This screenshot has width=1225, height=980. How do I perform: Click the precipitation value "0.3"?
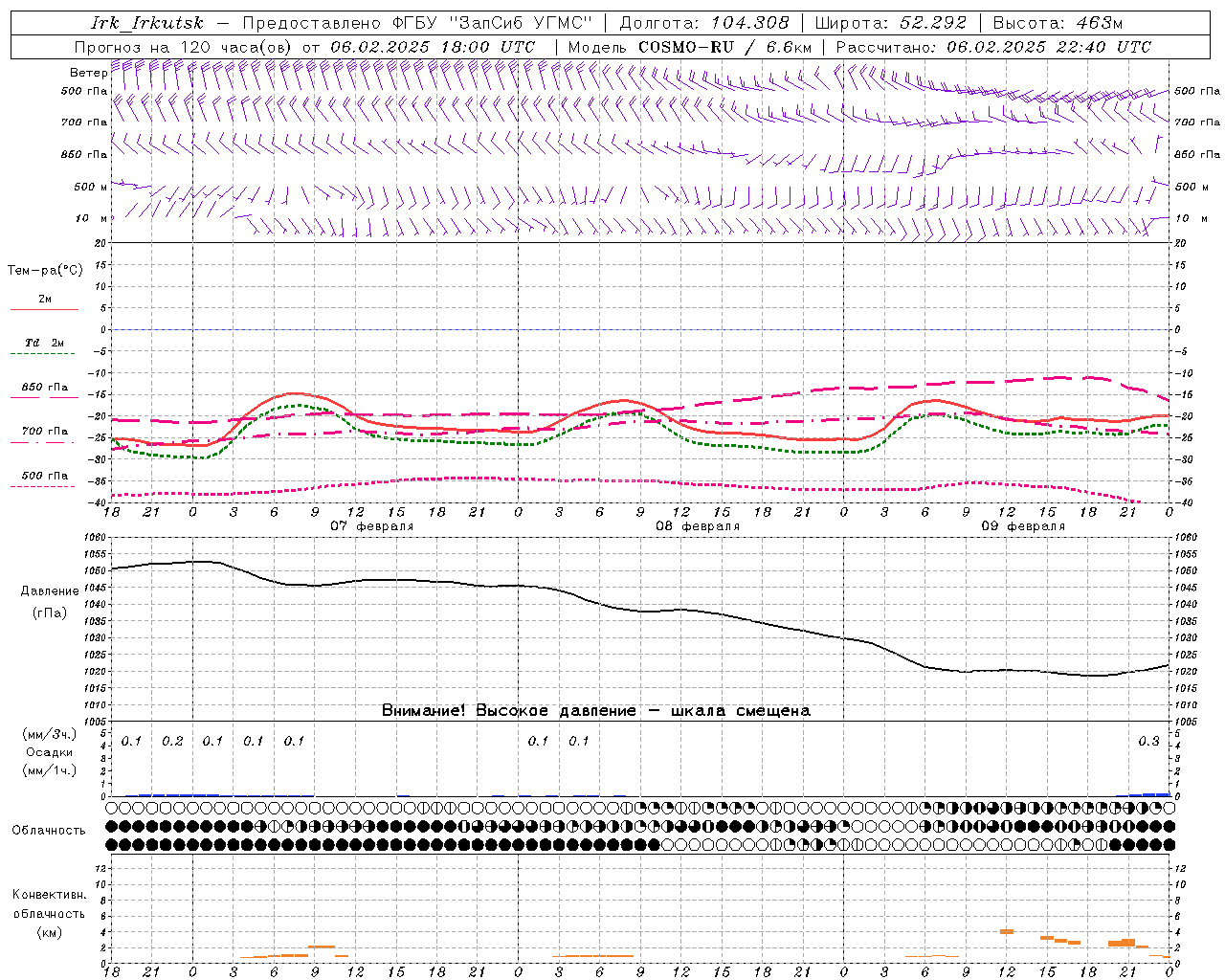1148,742
